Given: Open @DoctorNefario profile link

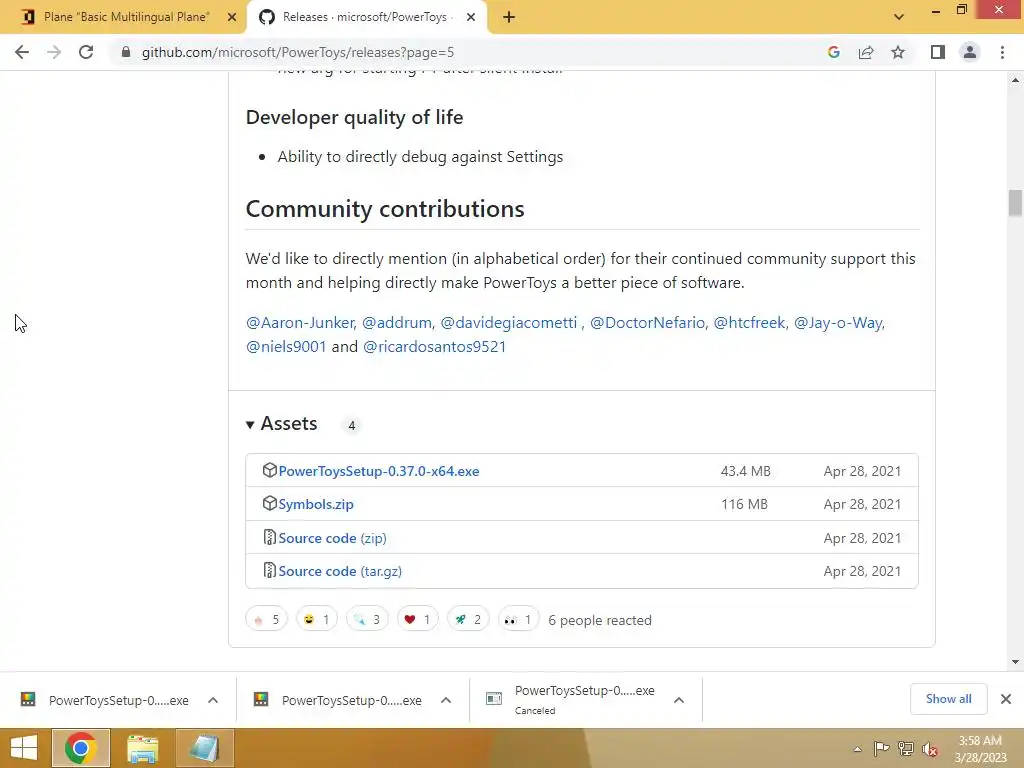Looking at the screenshot, I should point(647,323).
